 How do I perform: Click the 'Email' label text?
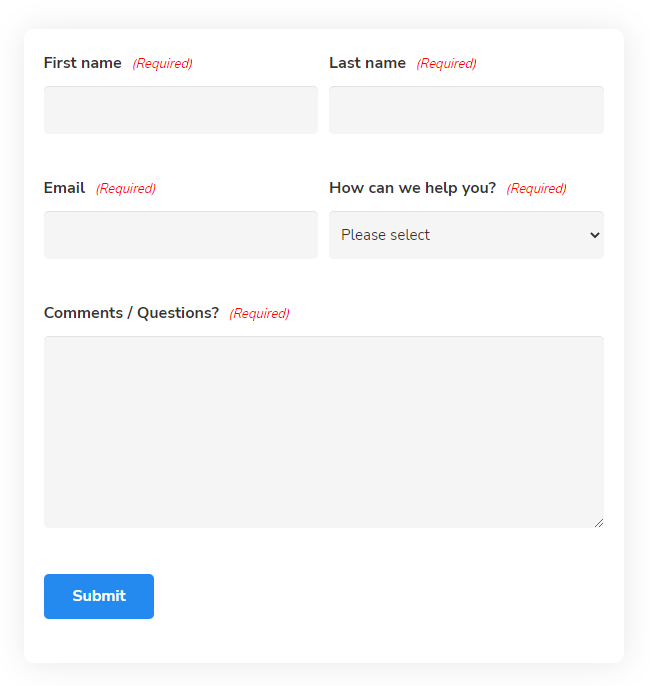[64, 188]
